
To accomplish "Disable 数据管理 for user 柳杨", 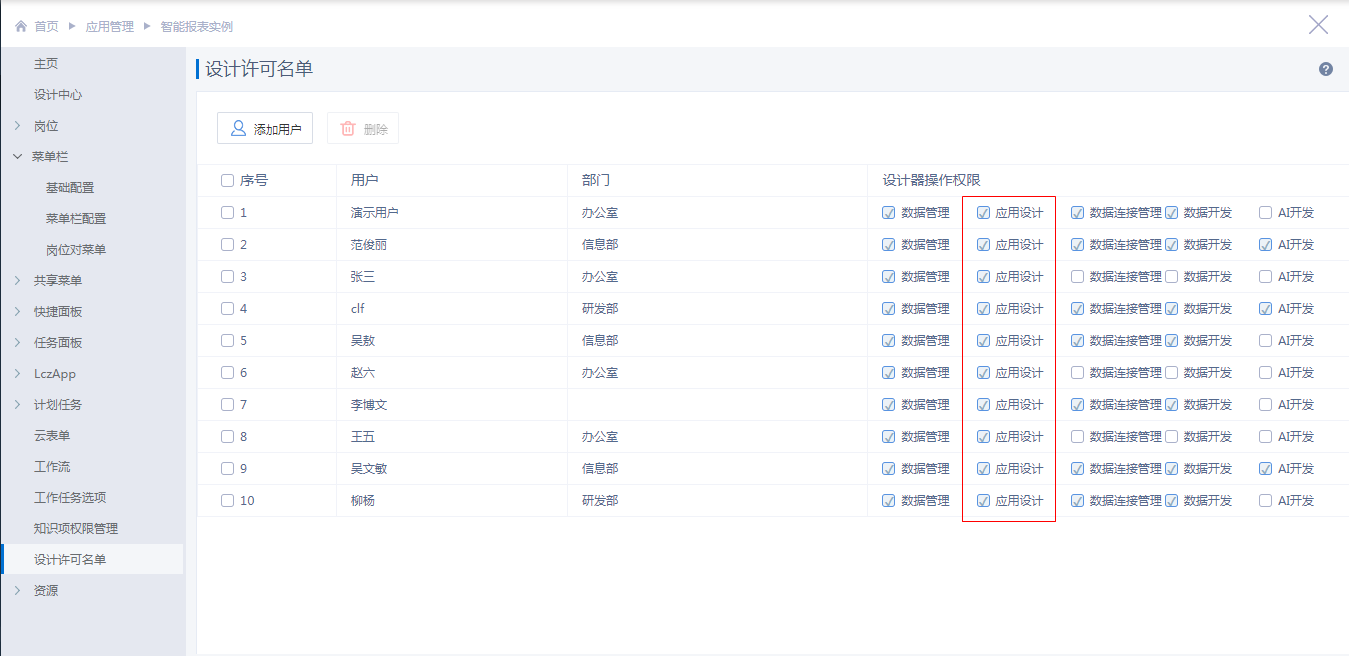I will click(x=889, y=501).
